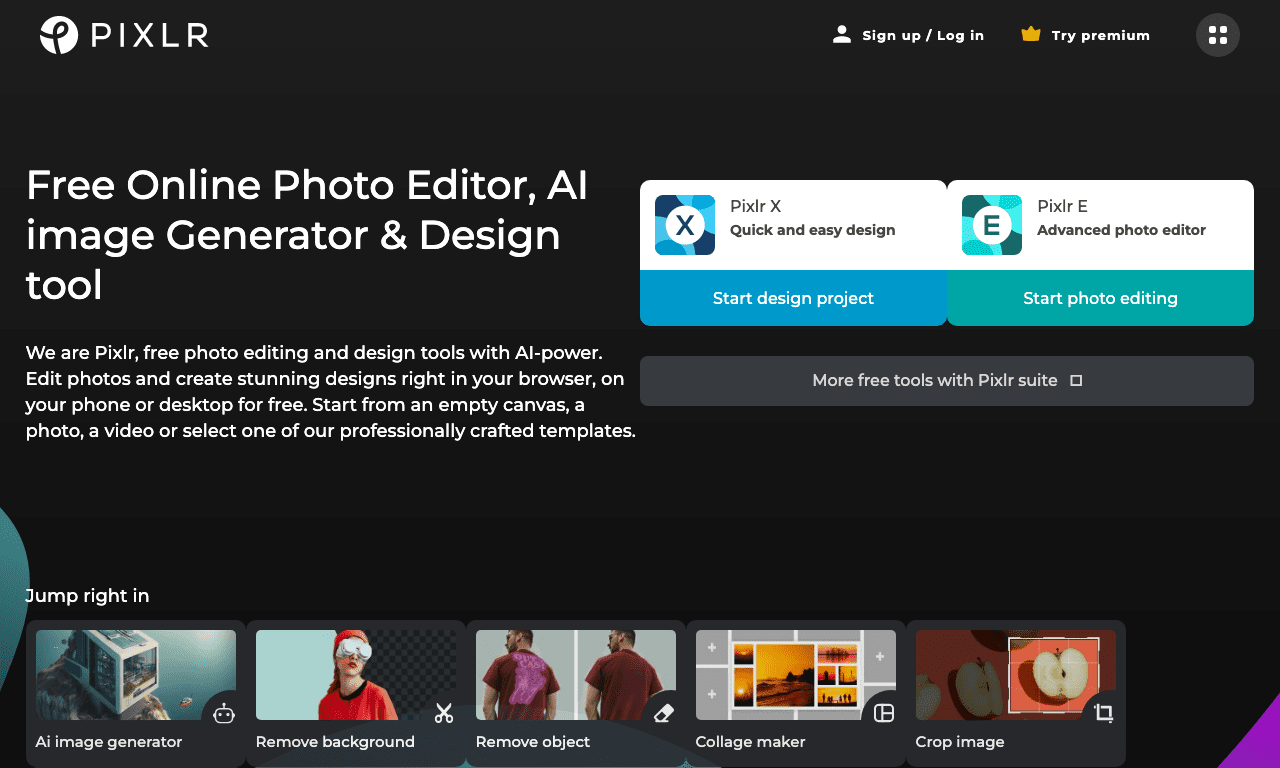
Task: Click the Pixlr X app icon
Action: tap(685, 225)
